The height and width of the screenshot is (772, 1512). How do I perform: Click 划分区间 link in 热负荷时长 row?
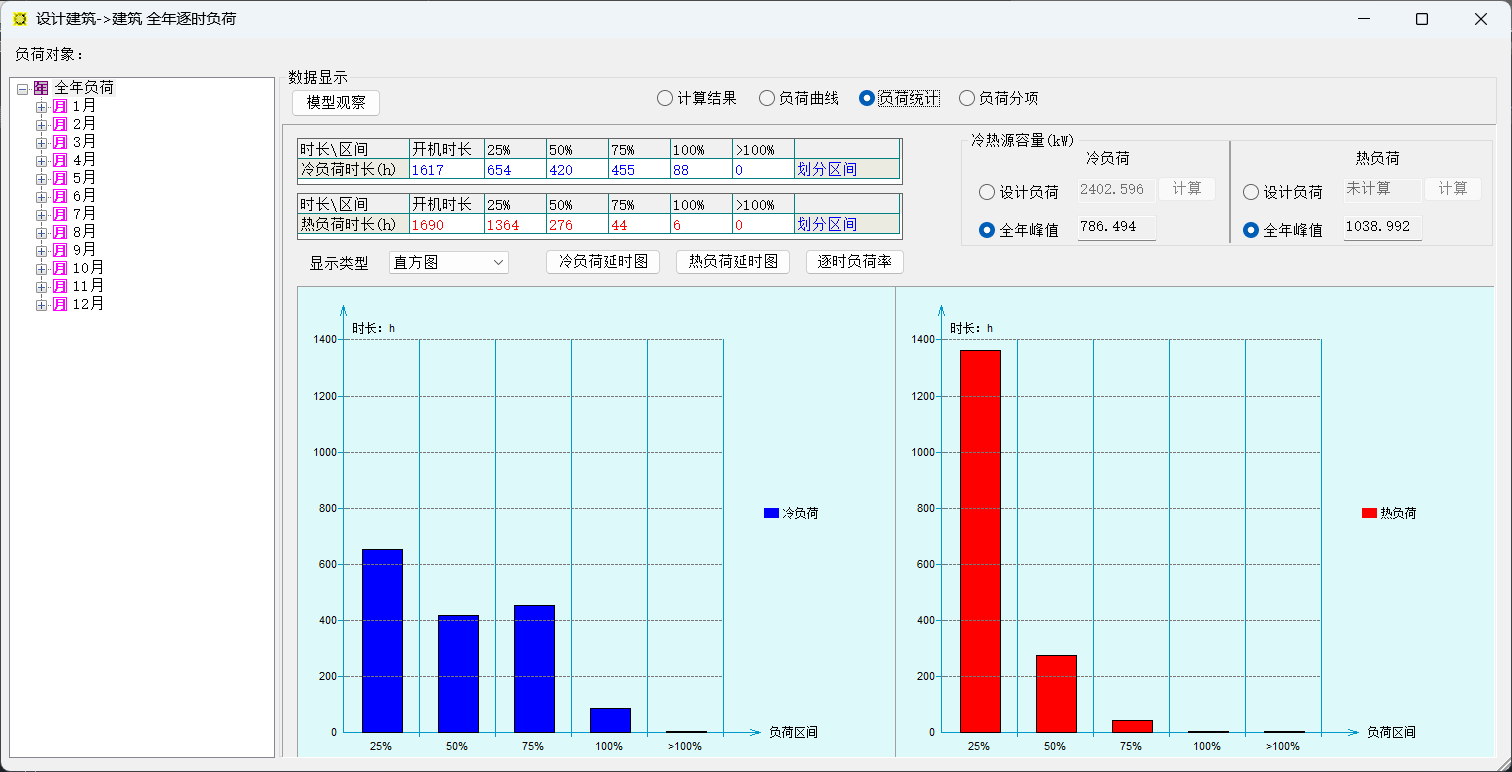[x=826, y=225]
